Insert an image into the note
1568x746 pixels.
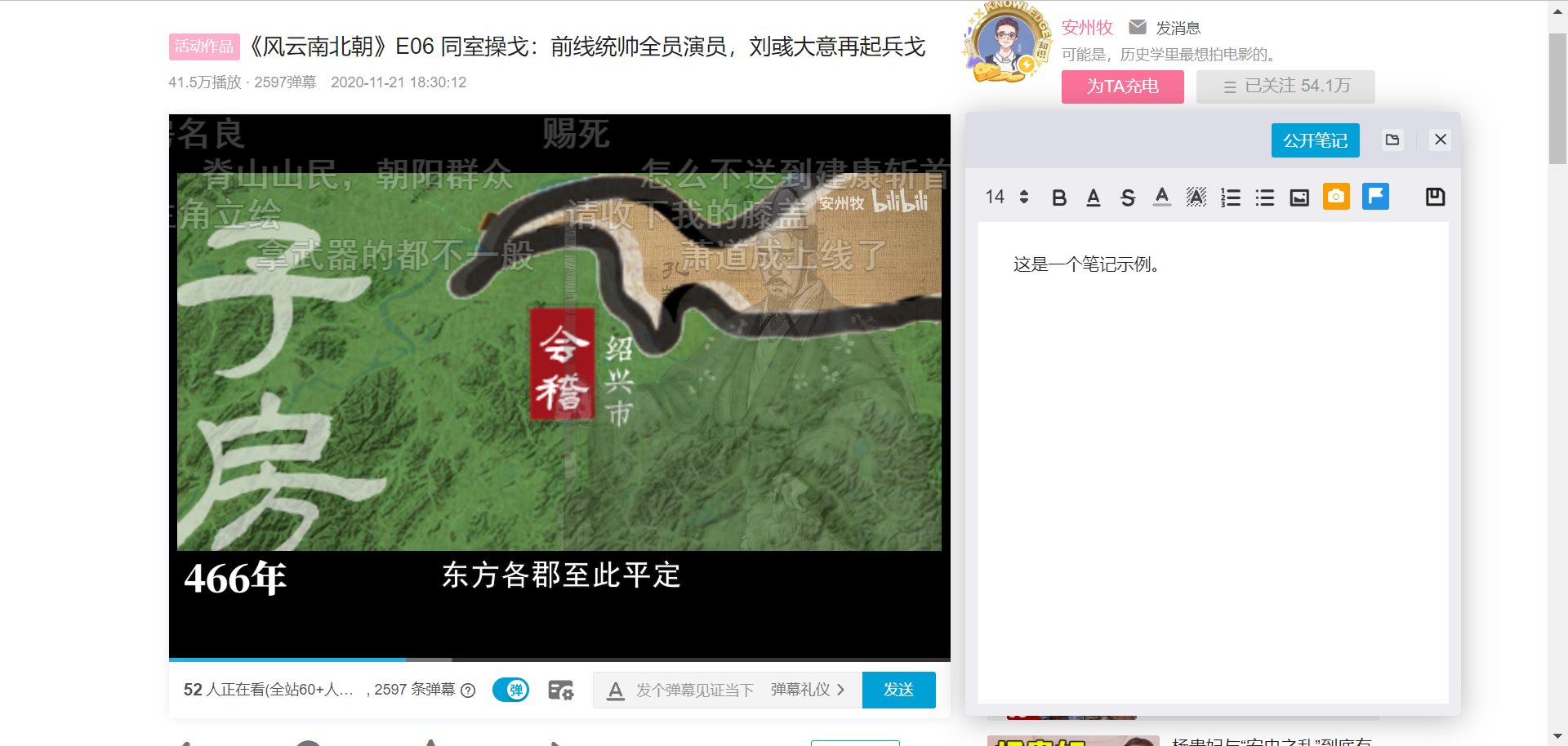[x=1298, y=198]
